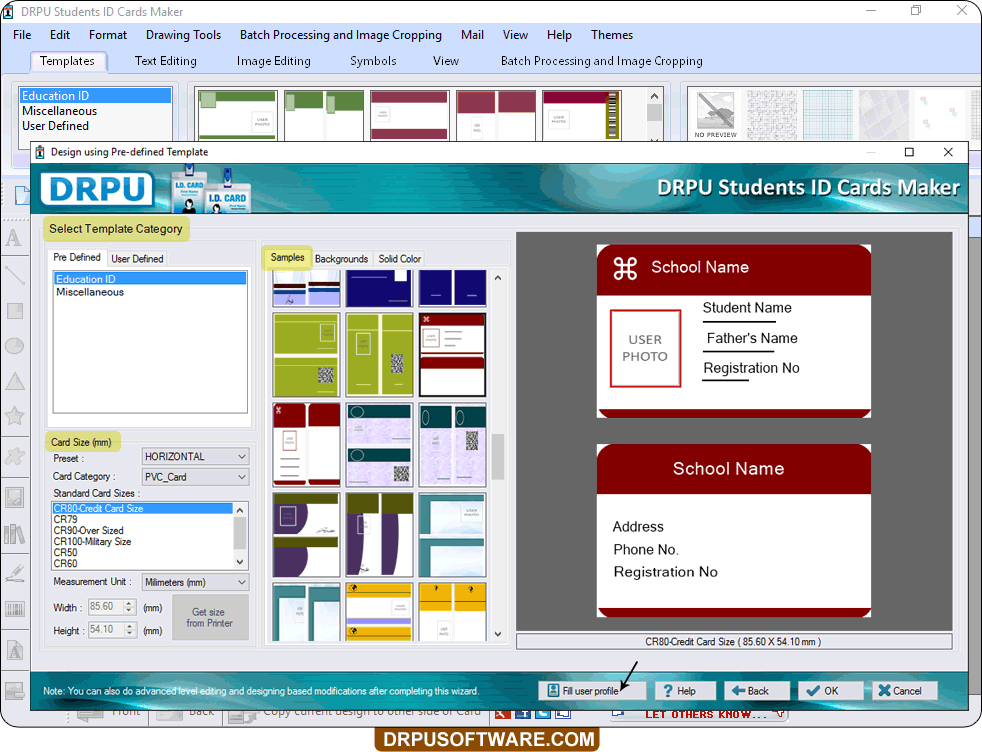This screenshot has height=752, width=982.
Task: Pick the yellow horizontal sample template
Action: point(380,612)
